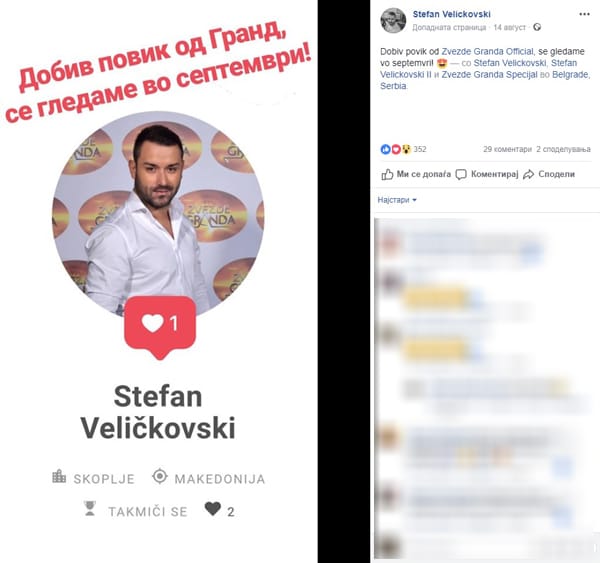The width and height of the screenshot is (600, 563).
Task: Open the Zvezde Granda Specijal link
Action: (489, 74)
